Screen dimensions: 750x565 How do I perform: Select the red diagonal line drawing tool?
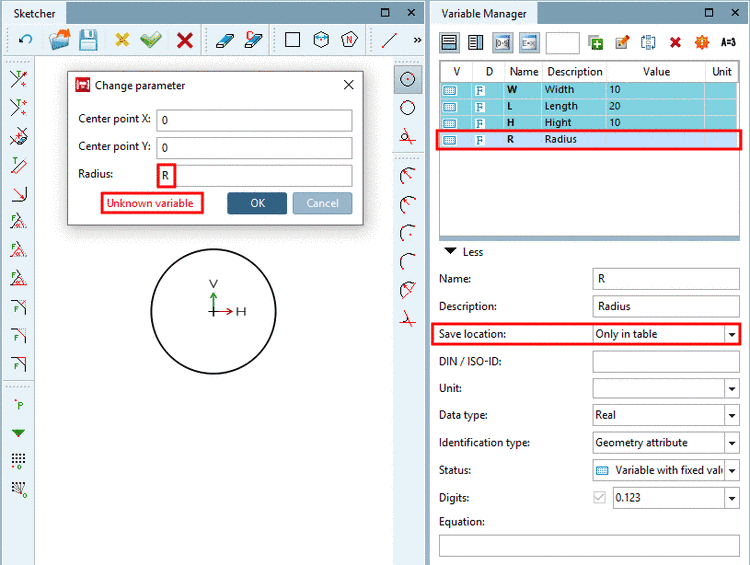[x=389, y=40]
